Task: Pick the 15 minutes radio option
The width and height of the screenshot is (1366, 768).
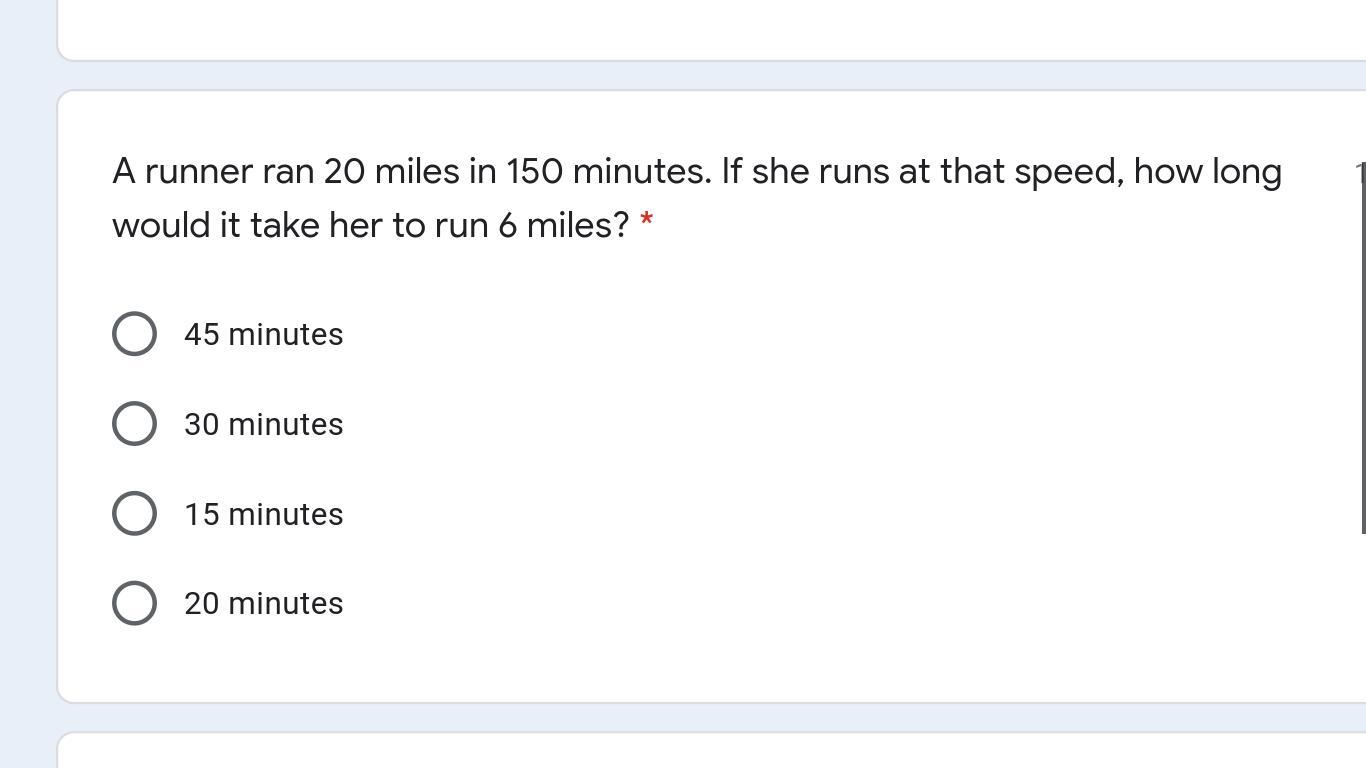Action: [134, 514]
